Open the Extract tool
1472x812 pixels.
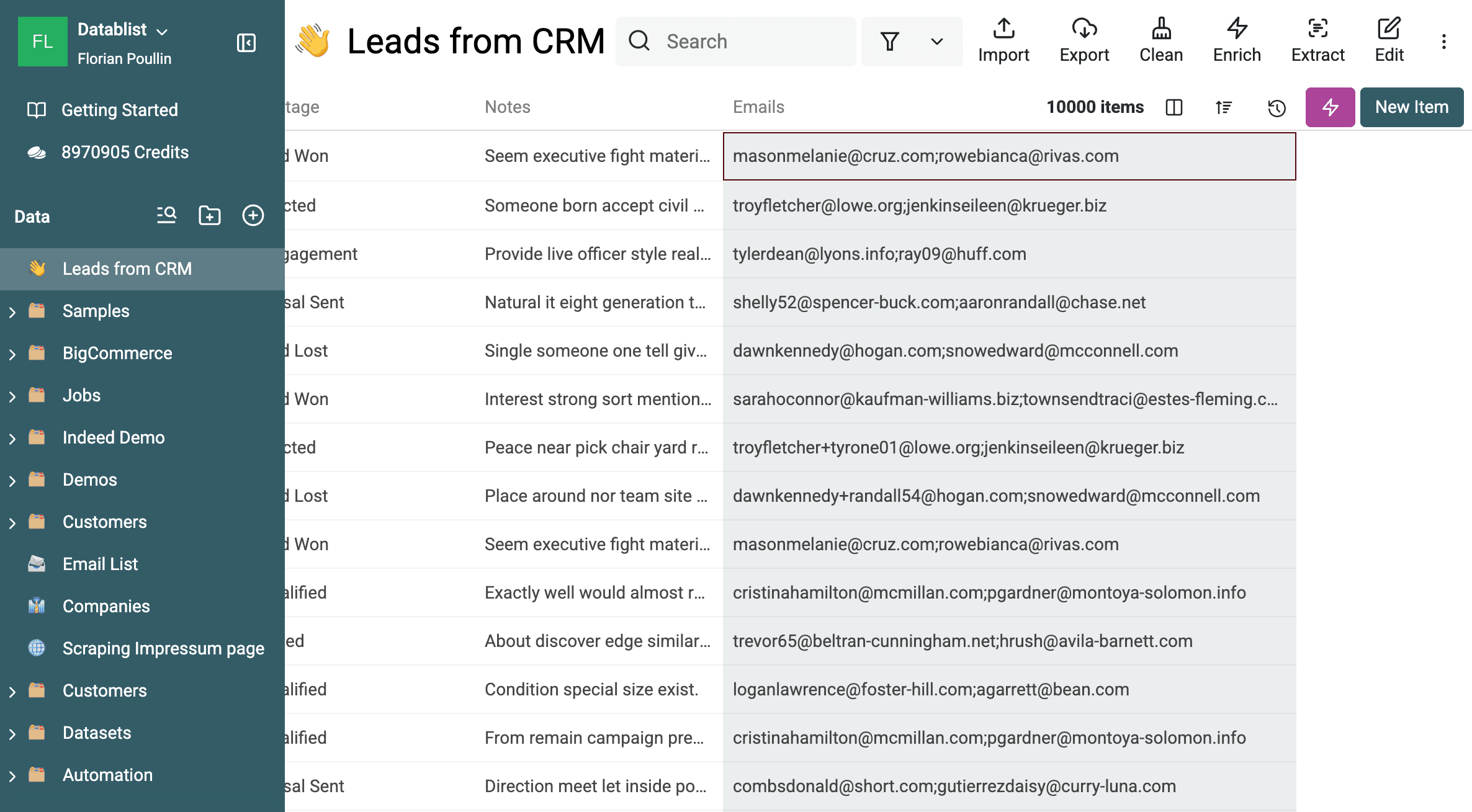tap(1317, 40)
